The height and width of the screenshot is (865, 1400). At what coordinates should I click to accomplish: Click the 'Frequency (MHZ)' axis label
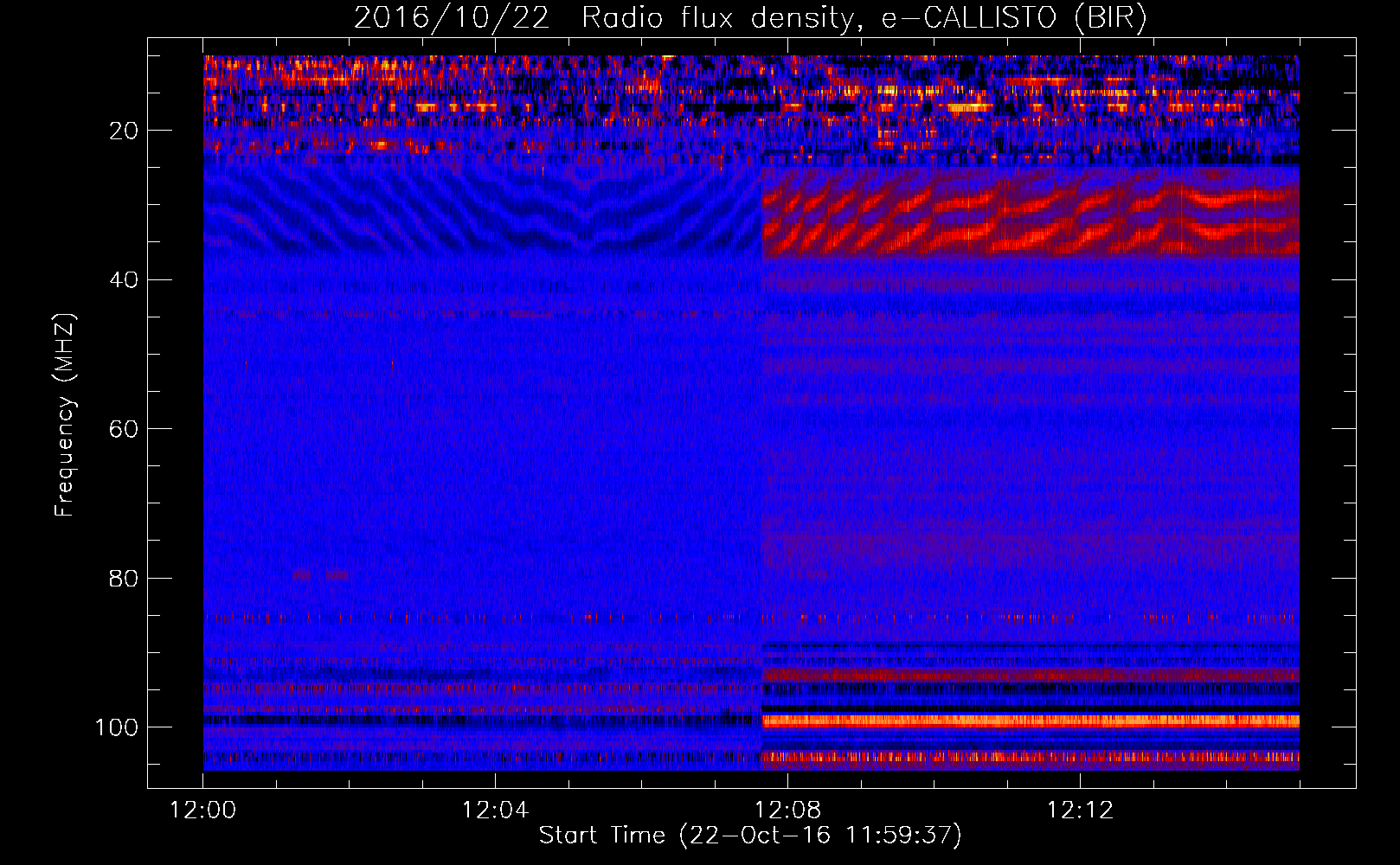tap(65, 415)
